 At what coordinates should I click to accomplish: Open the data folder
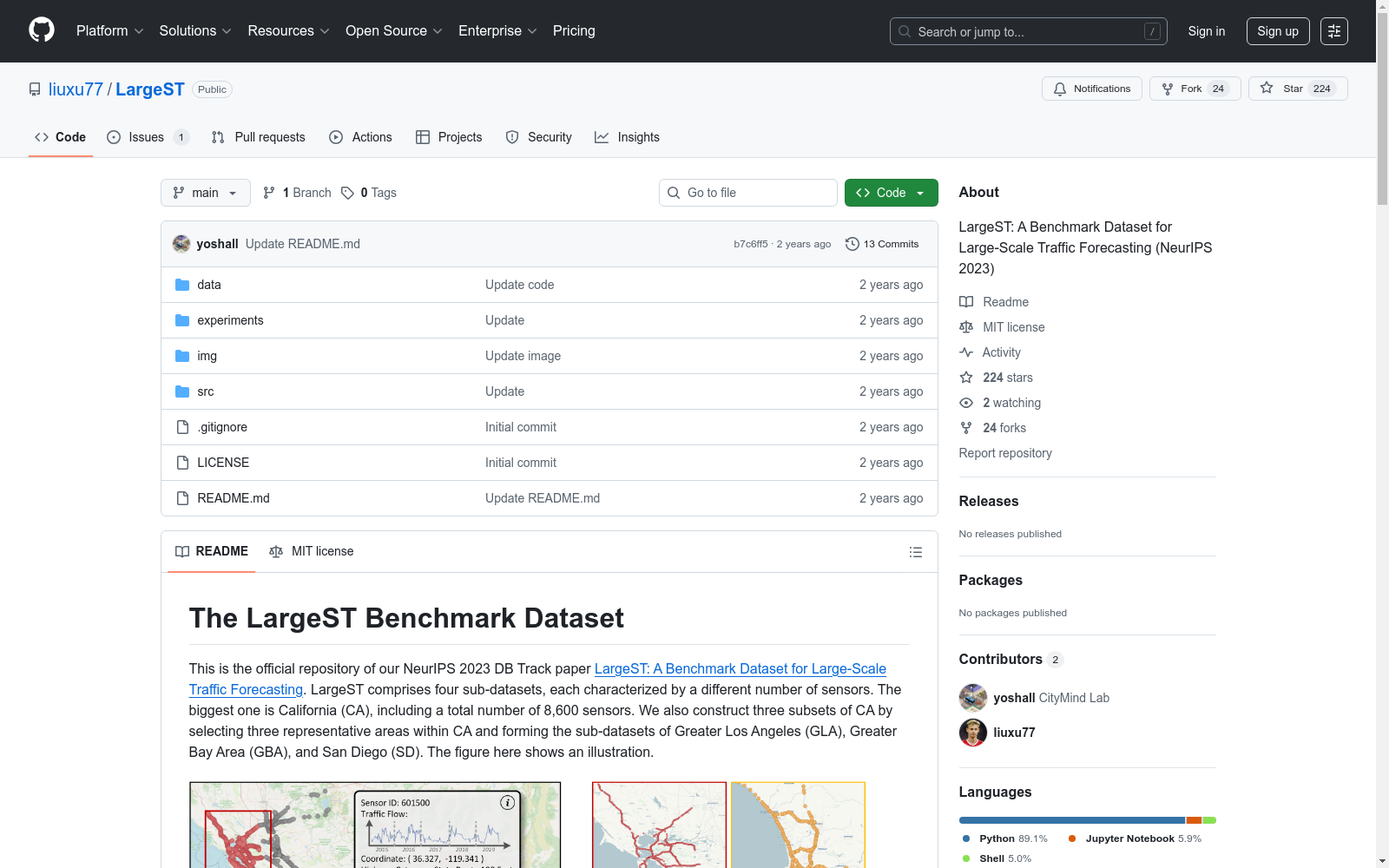[209, 285]
